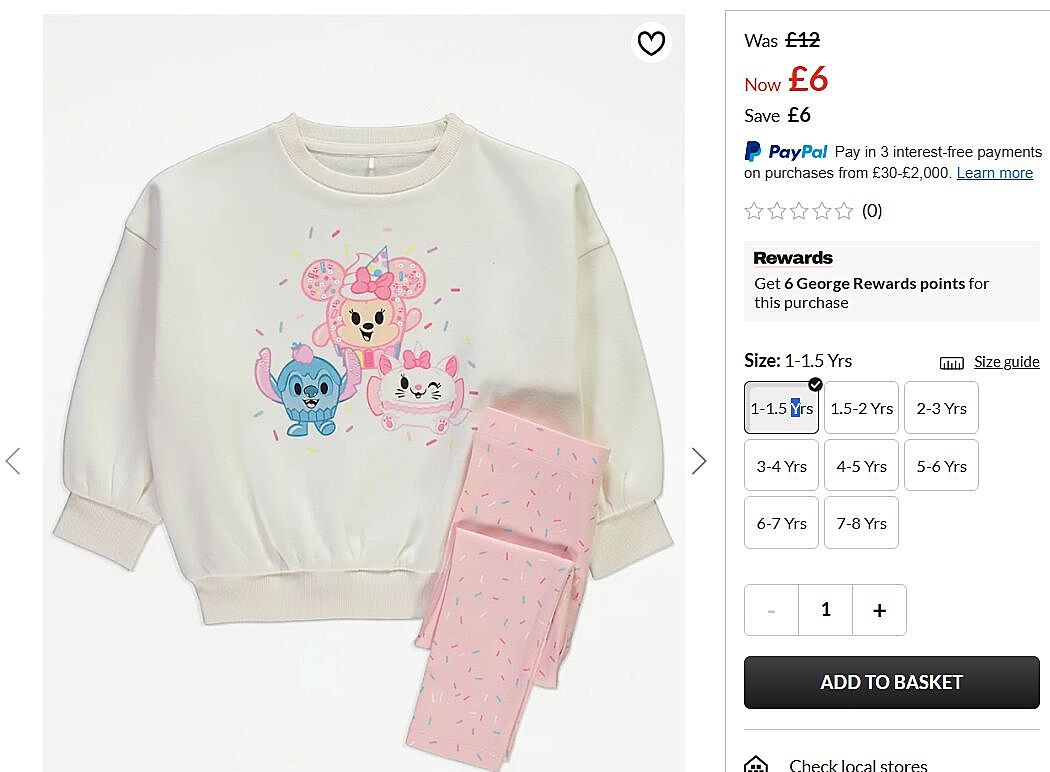Click the quantity input field
This screenshot has width=1050, height=772.
pyautogui.click(x=825, y=610)
